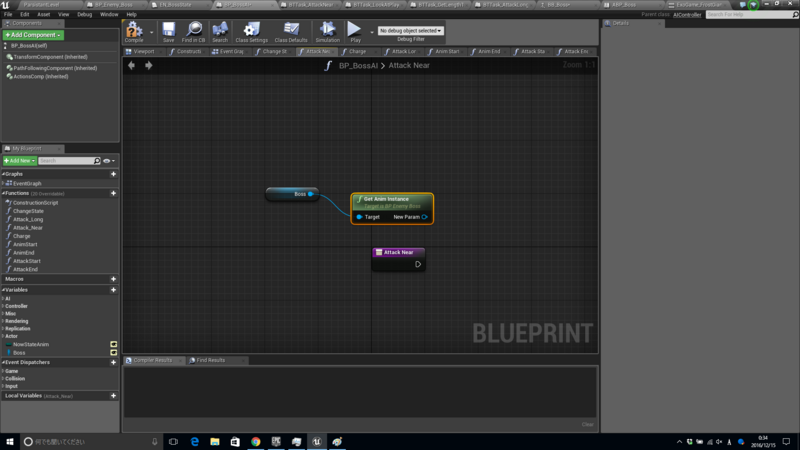Click BP_BossAI breadcrumb link

click(x=358, y=65)
